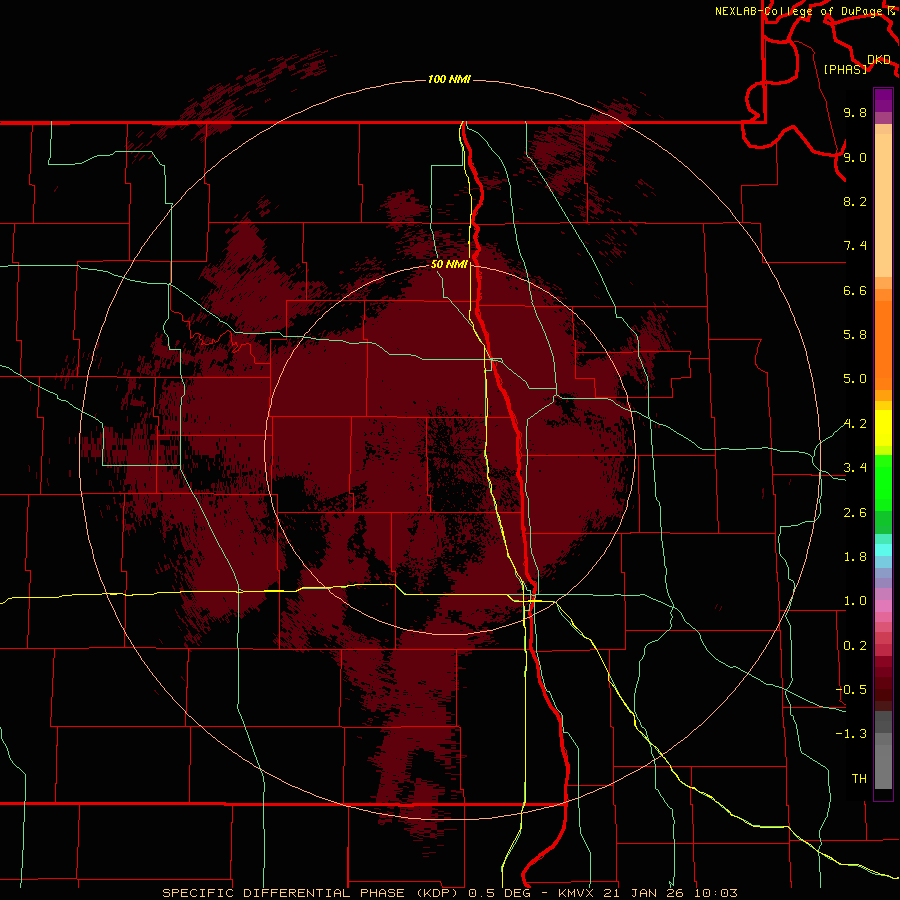Pick the purple segment atop the color bar

point(883,100)
